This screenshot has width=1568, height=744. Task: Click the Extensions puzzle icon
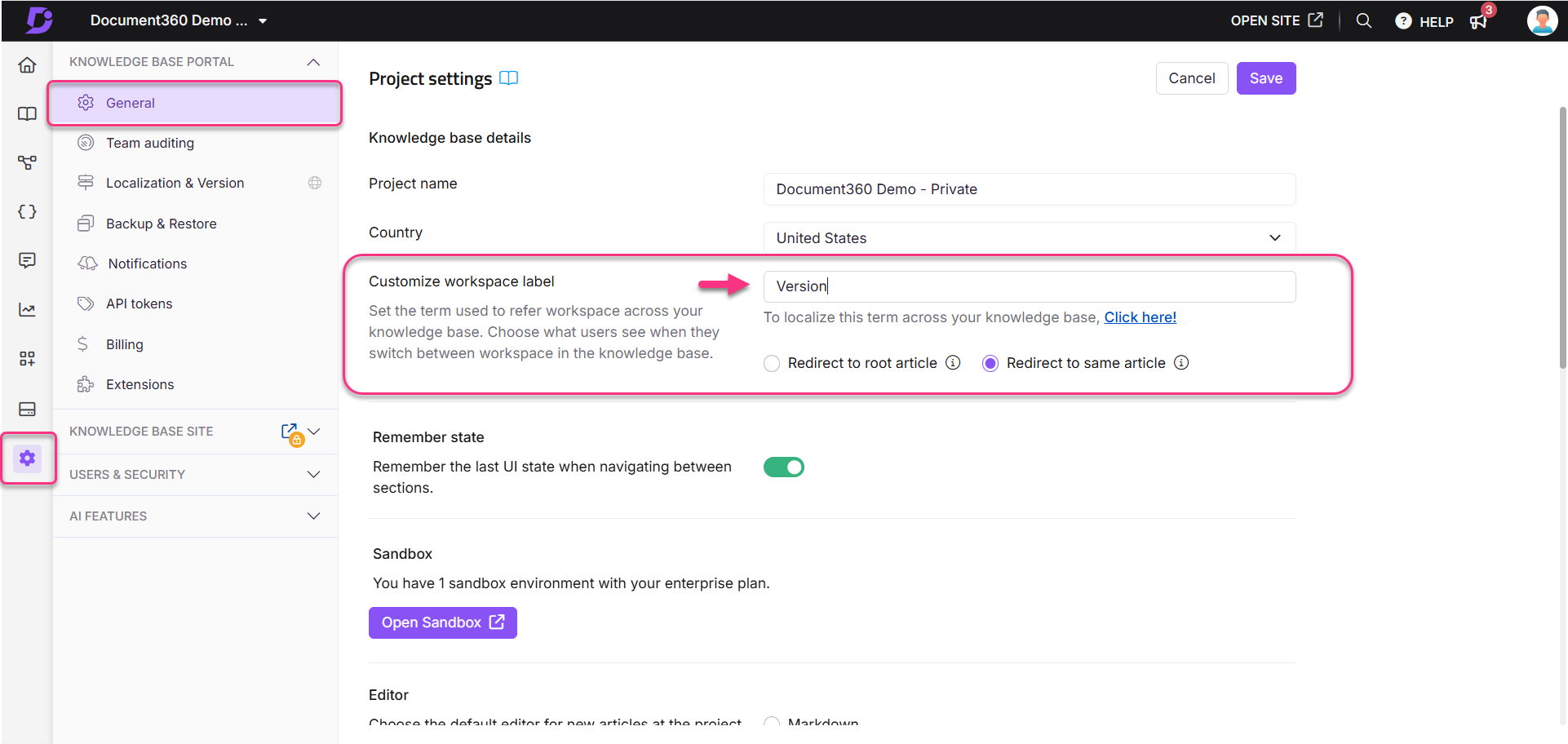pyautogui.click(x=86, y=384)
